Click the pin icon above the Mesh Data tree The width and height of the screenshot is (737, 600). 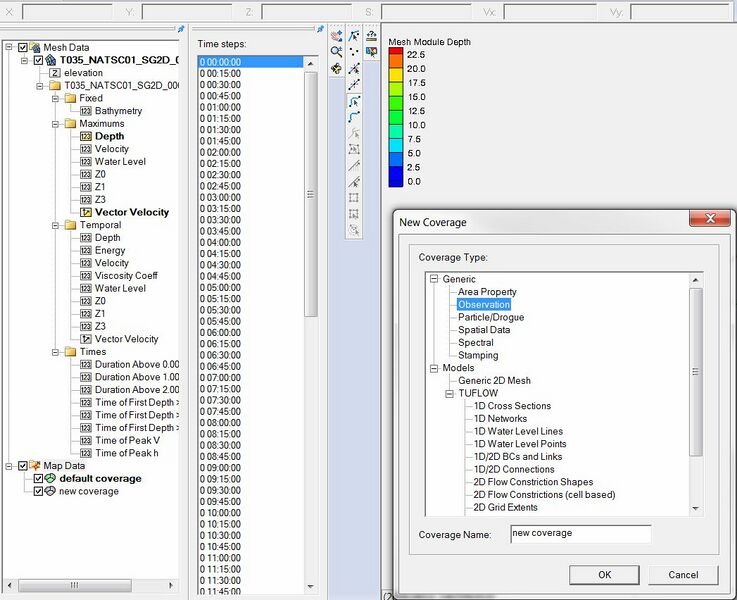181,29
